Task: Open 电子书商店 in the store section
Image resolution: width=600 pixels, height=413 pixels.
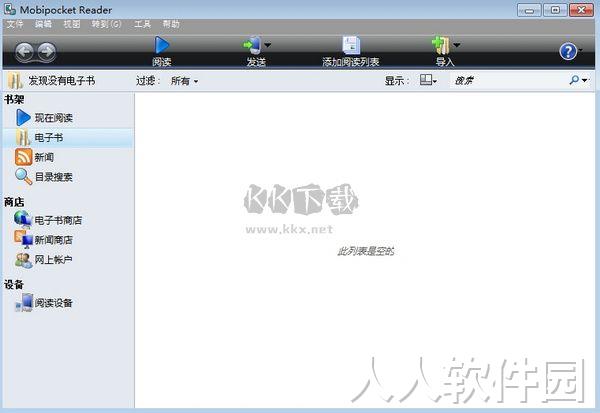Action: [48, 220]
